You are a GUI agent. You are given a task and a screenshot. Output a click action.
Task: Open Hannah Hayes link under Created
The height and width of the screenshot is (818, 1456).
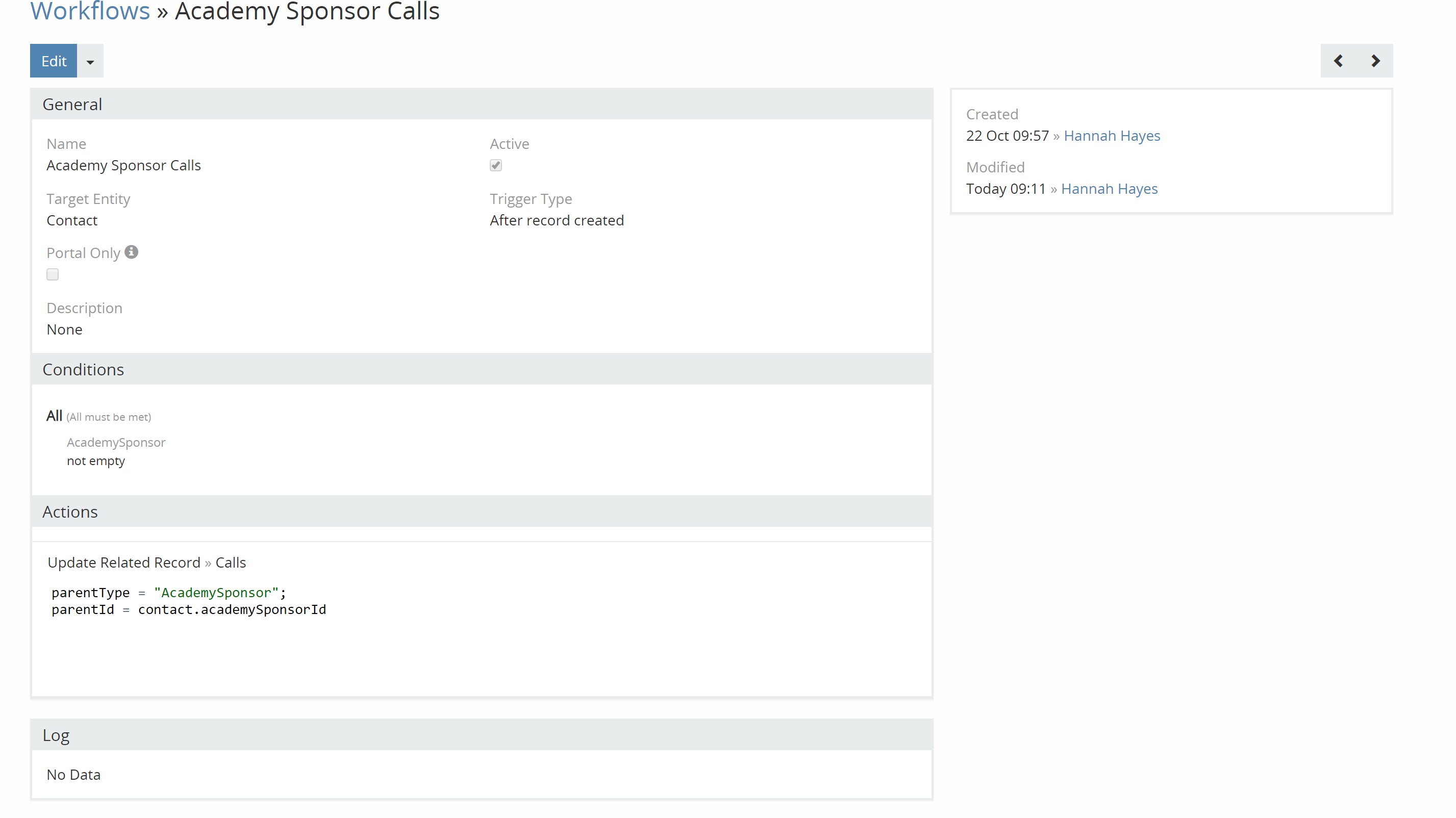point(1111,136)
